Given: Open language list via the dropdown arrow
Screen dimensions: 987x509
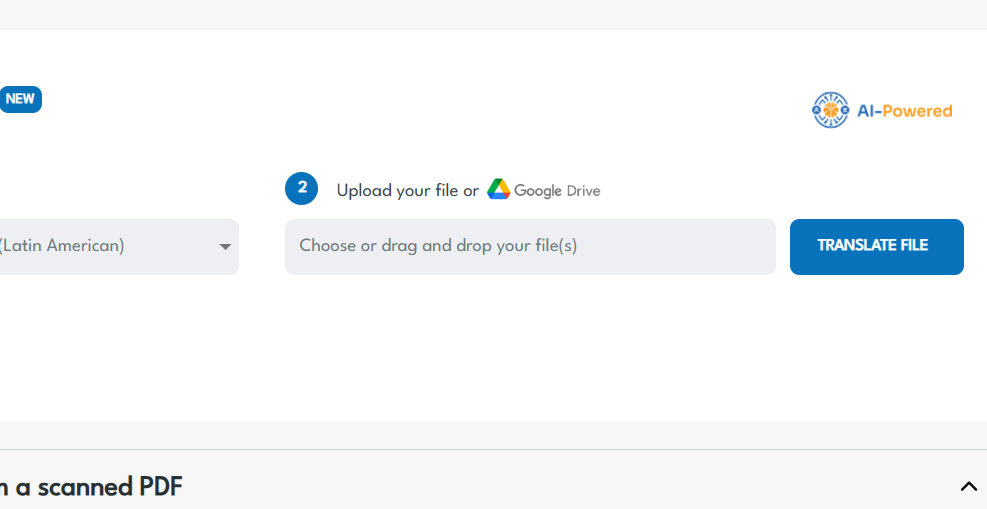Looking at the screenshot, I should [x=225, y=247].
